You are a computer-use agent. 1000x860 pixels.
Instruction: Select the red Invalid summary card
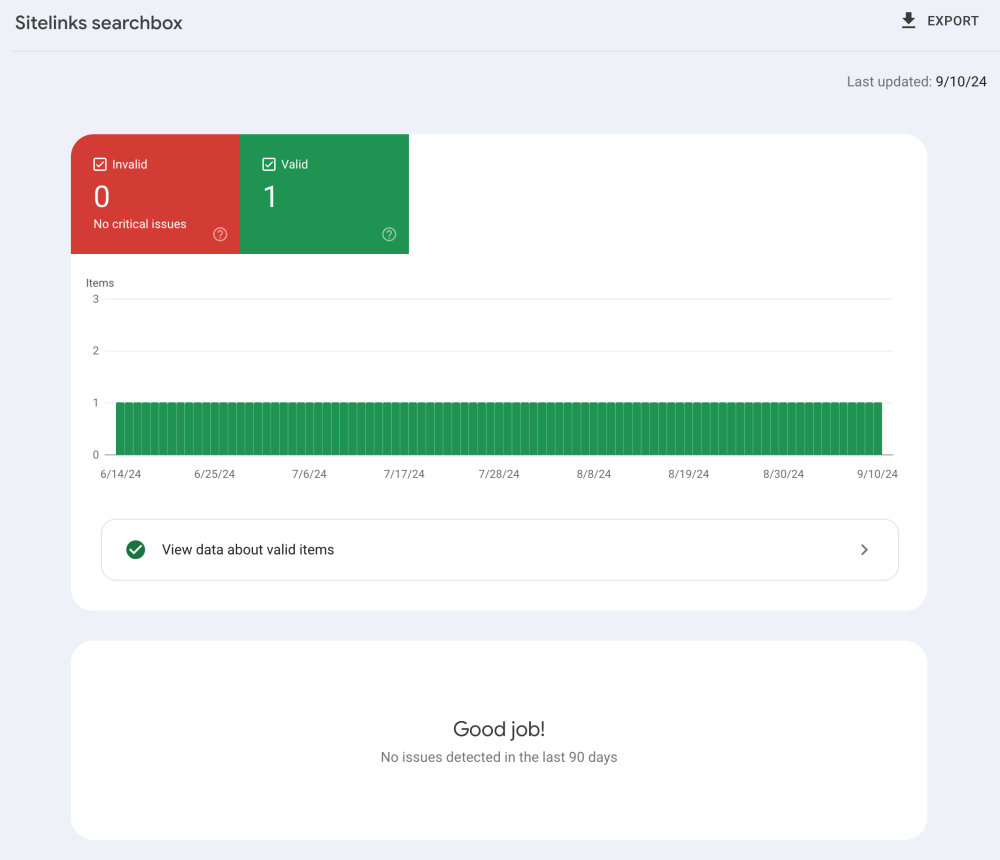point(156,194)
